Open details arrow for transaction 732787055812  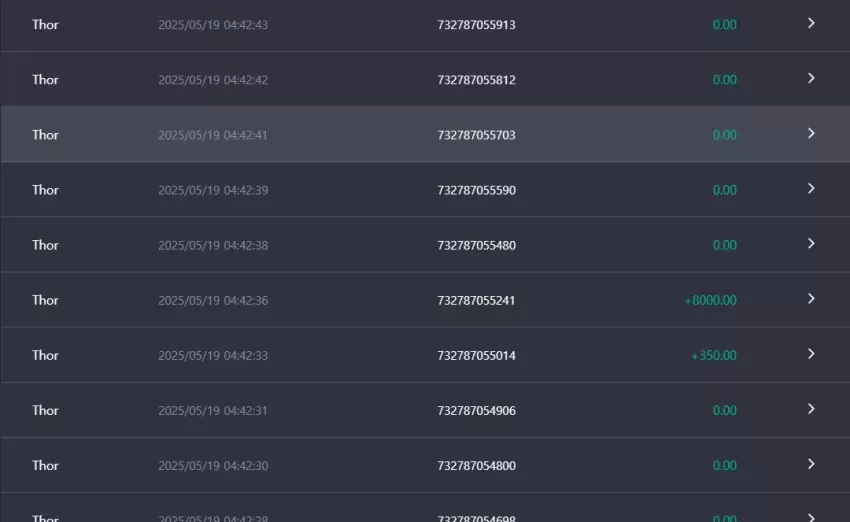[811, 79]
